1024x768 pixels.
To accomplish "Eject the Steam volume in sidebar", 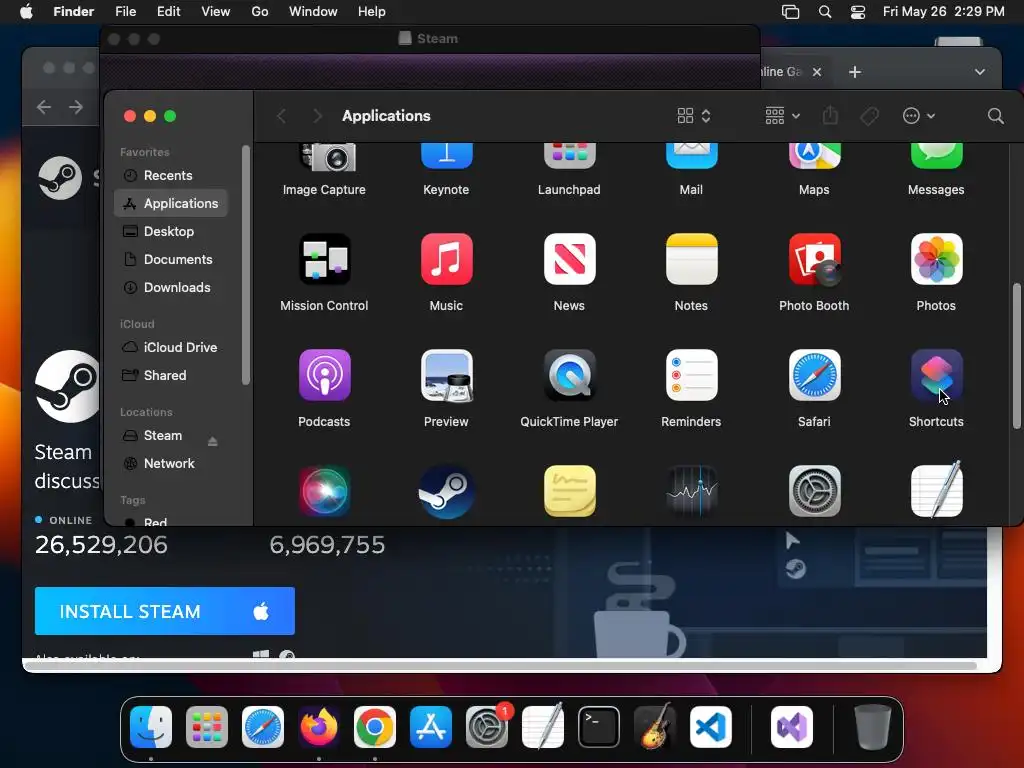I will [x=212, y=442].
